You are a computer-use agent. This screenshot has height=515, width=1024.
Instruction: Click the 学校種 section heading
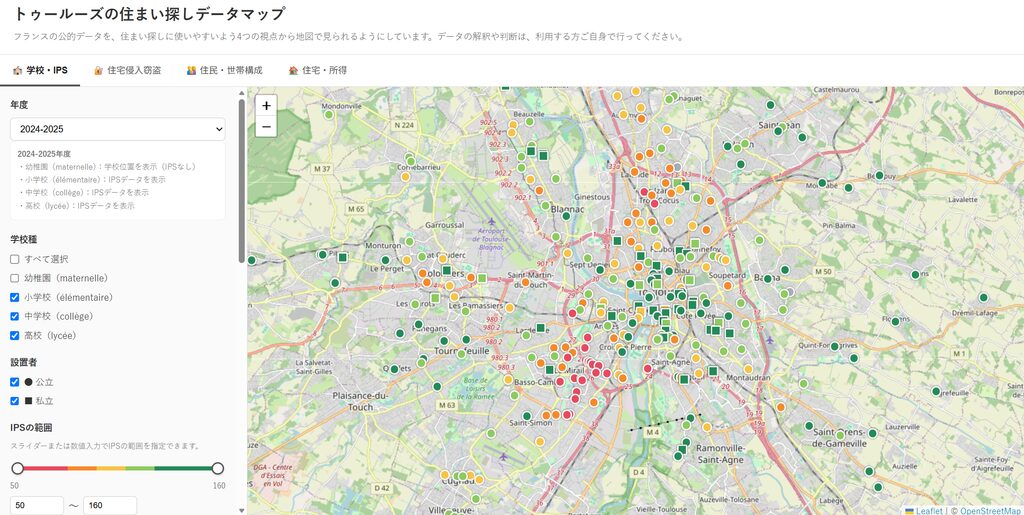tap(24, 240)
